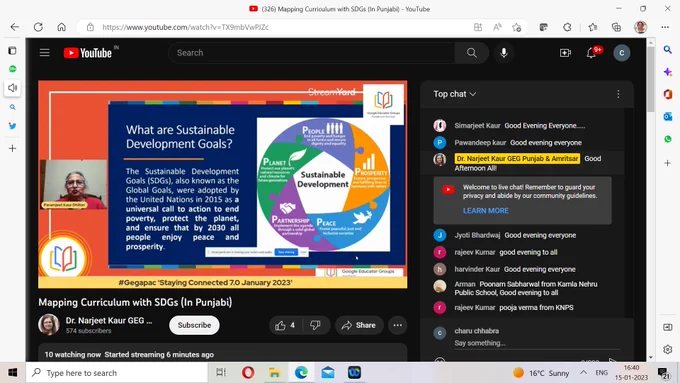Screen dimensions: 680x383
Task: Open Outlook in Edge sidebar
Action: point(667,116)
